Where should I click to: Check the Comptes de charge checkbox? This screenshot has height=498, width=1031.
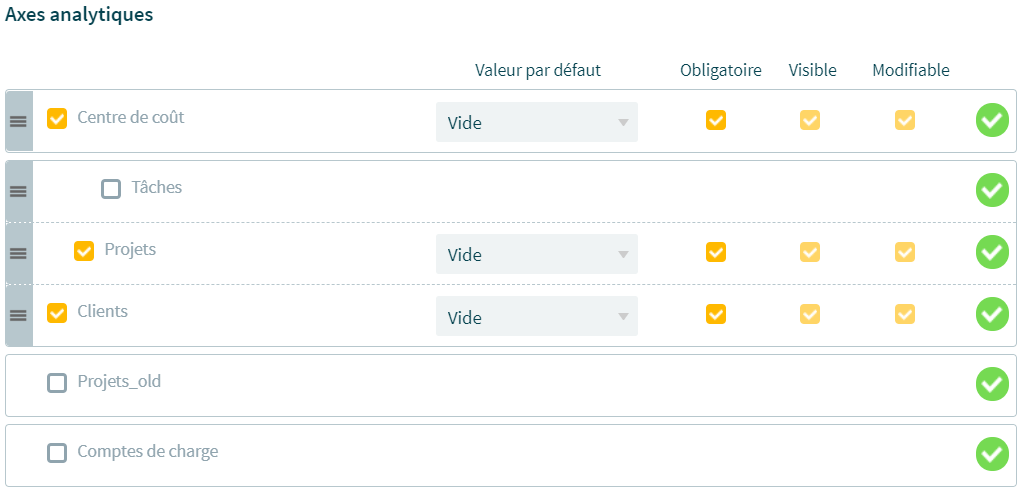click(x=57, y=453)
